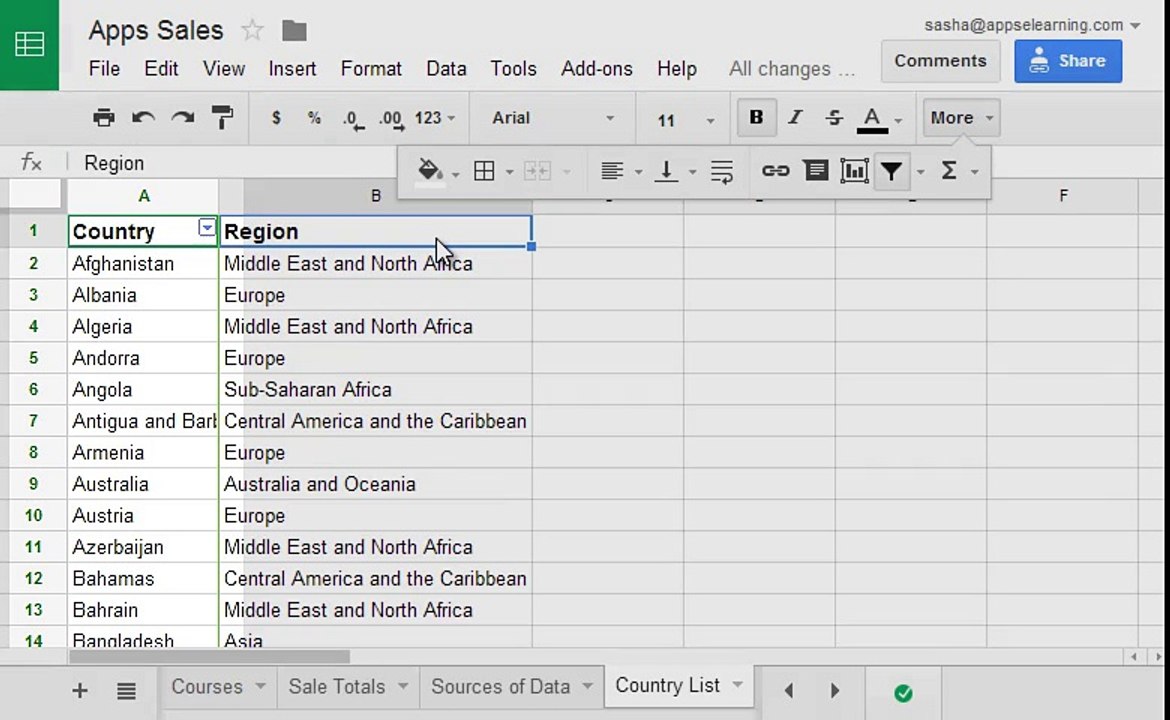Open text color picker

click(x=872, y=119)
